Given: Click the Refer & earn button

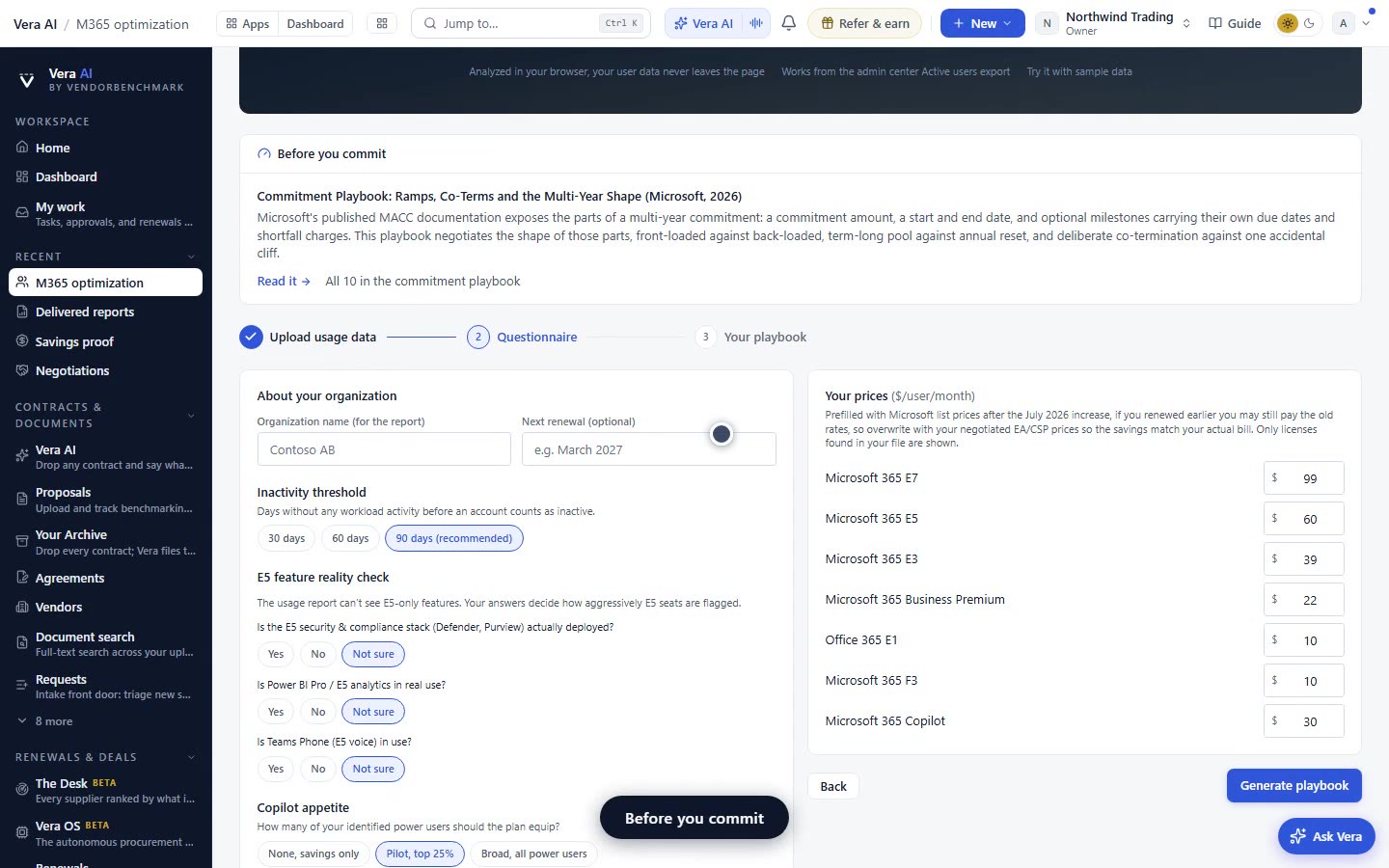Looking at the screenshot, I should (x=864, y=23).
